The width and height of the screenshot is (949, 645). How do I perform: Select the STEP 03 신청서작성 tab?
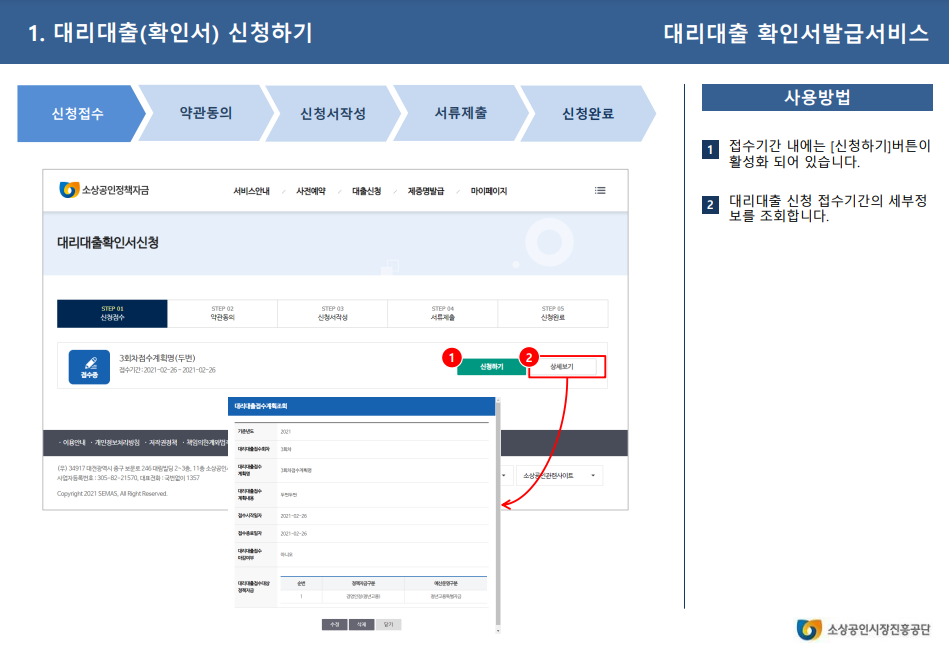click(x=332, y=313)
